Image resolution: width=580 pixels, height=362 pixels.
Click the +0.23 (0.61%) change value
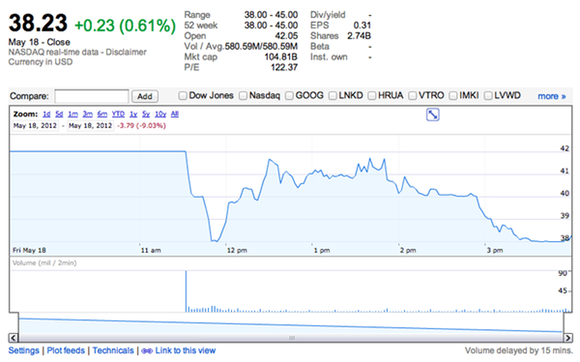pyautogui.click(x=125, y=26)
